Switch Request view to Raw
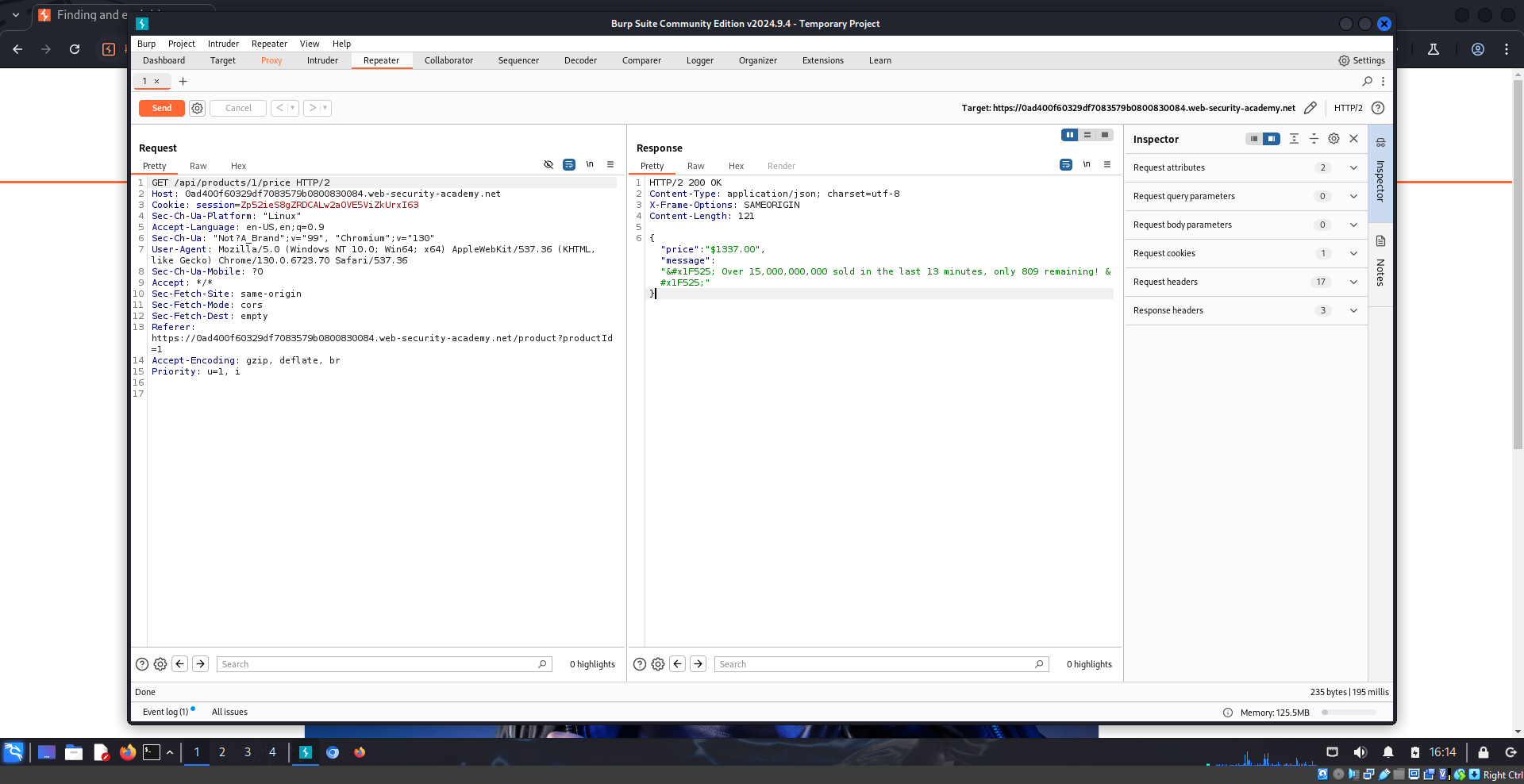Viewport: 1524px width, 784px height. coord(198,166)
